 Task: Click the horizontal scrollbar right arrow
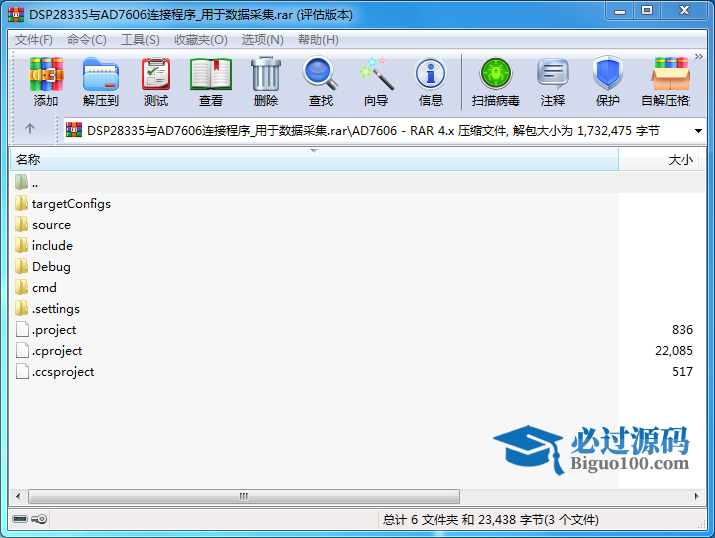(696, 496)
